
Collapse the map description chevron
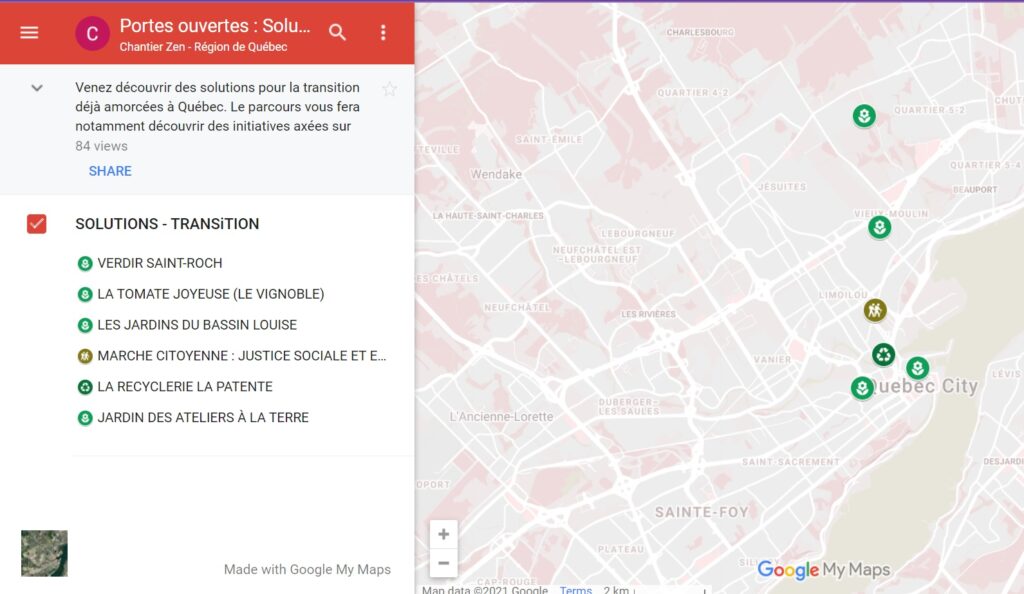pyautogui.click(x=37, y=87)
